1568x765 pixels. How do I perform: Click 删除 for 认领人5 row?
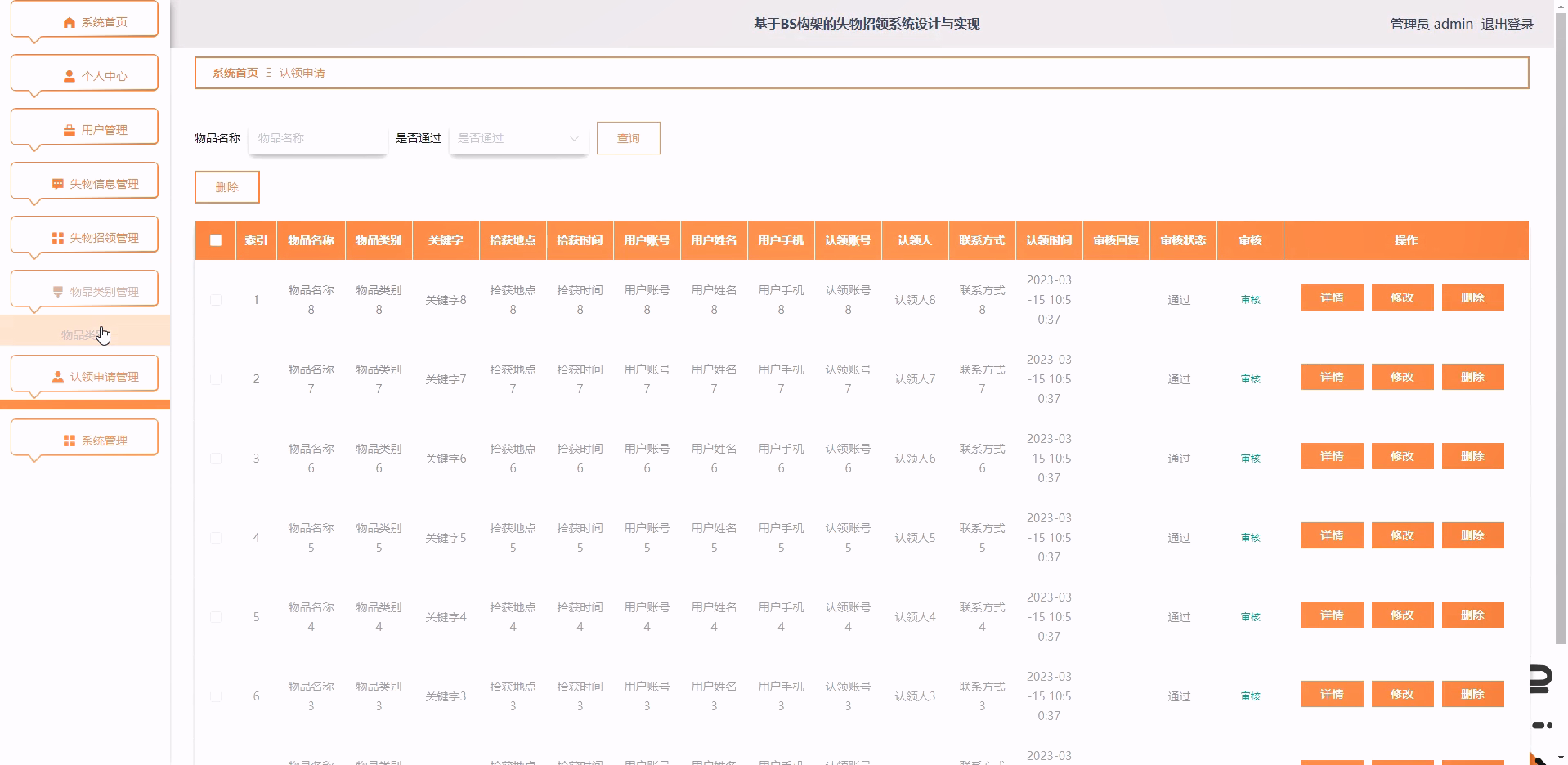(1473, 535)
